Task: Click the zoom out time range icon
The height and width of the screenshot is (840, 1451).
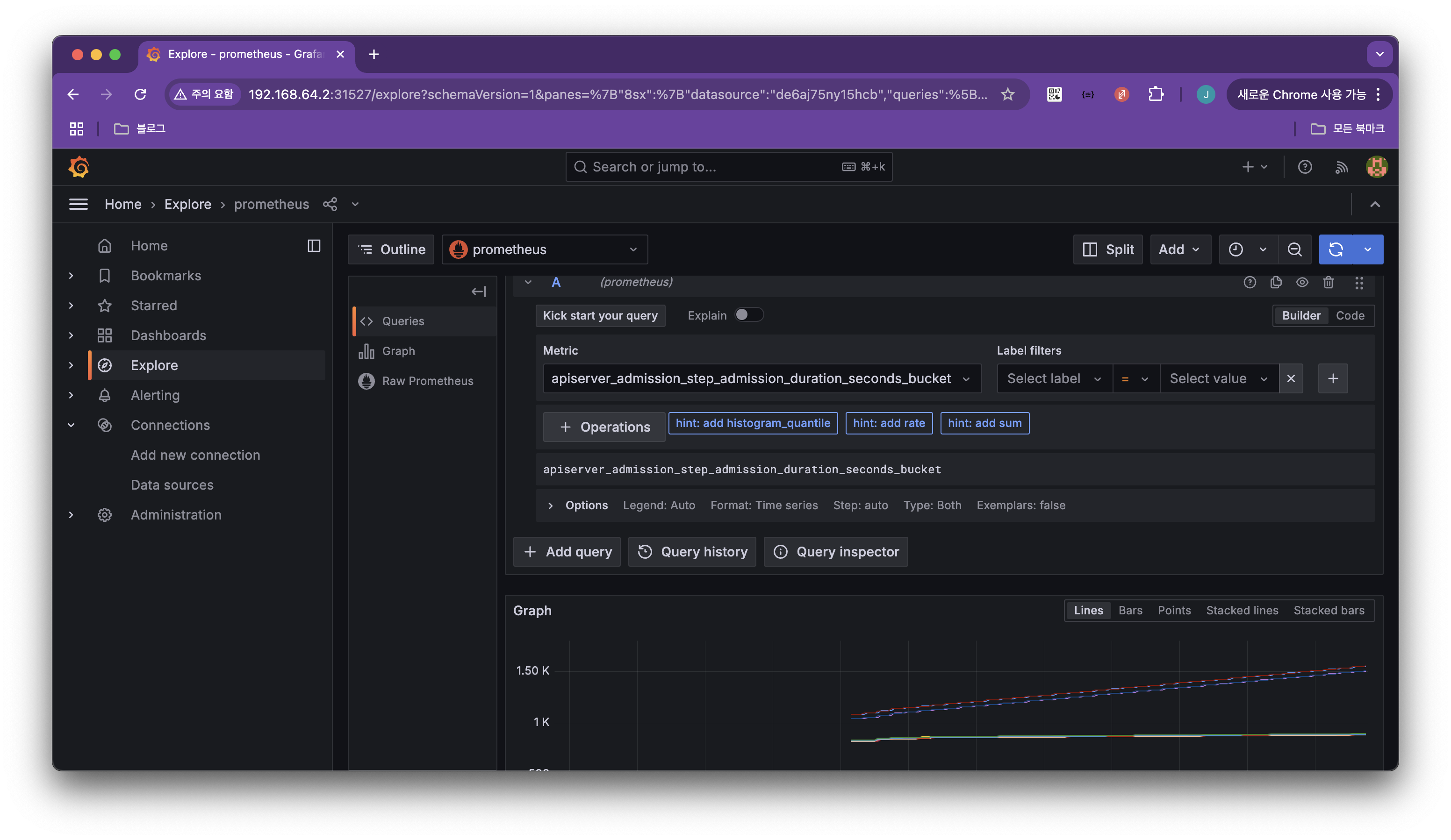Action: pos(1294,249)
